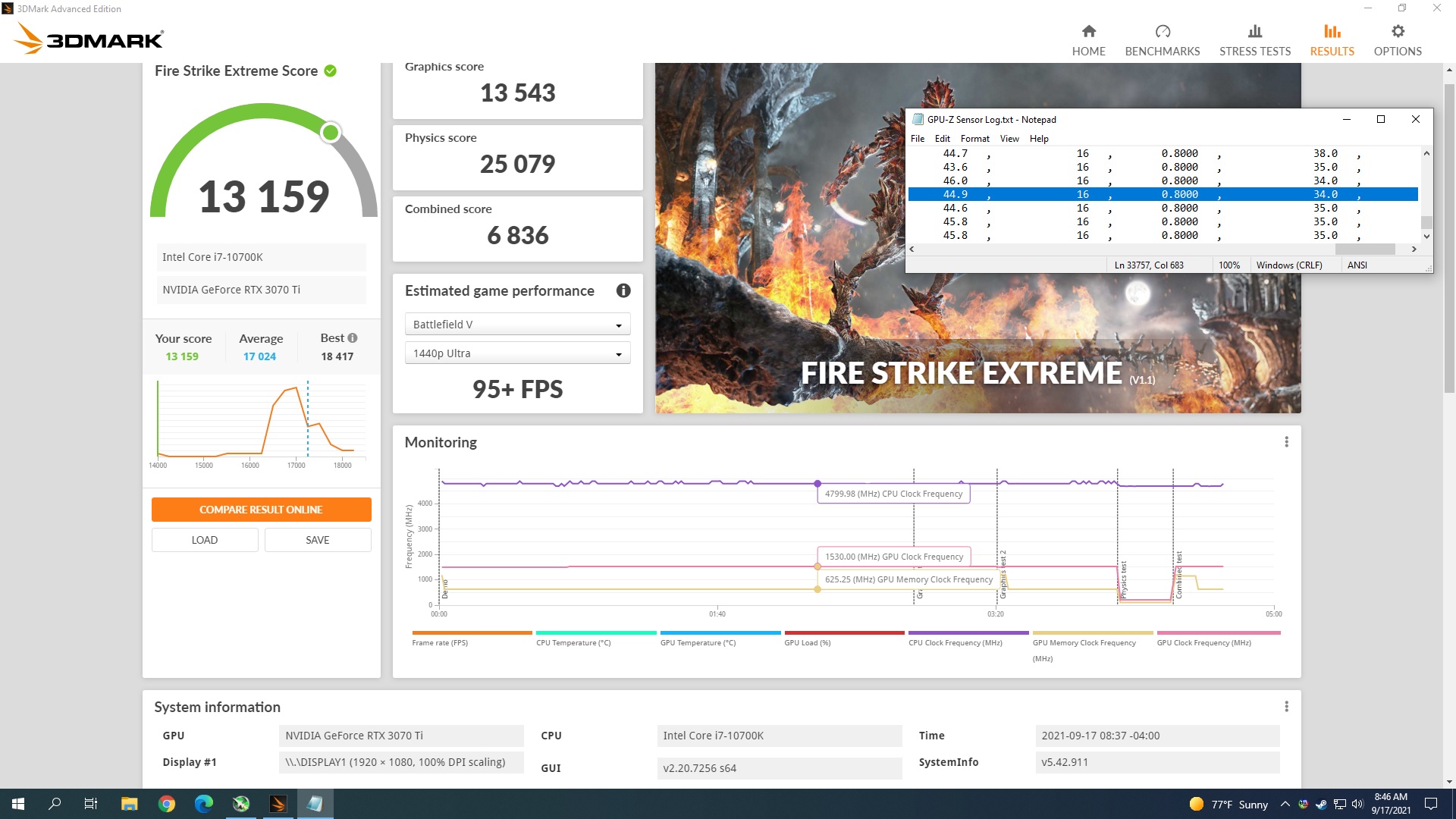
Task: Click the SAVE result button
Action: coord(317,540)
